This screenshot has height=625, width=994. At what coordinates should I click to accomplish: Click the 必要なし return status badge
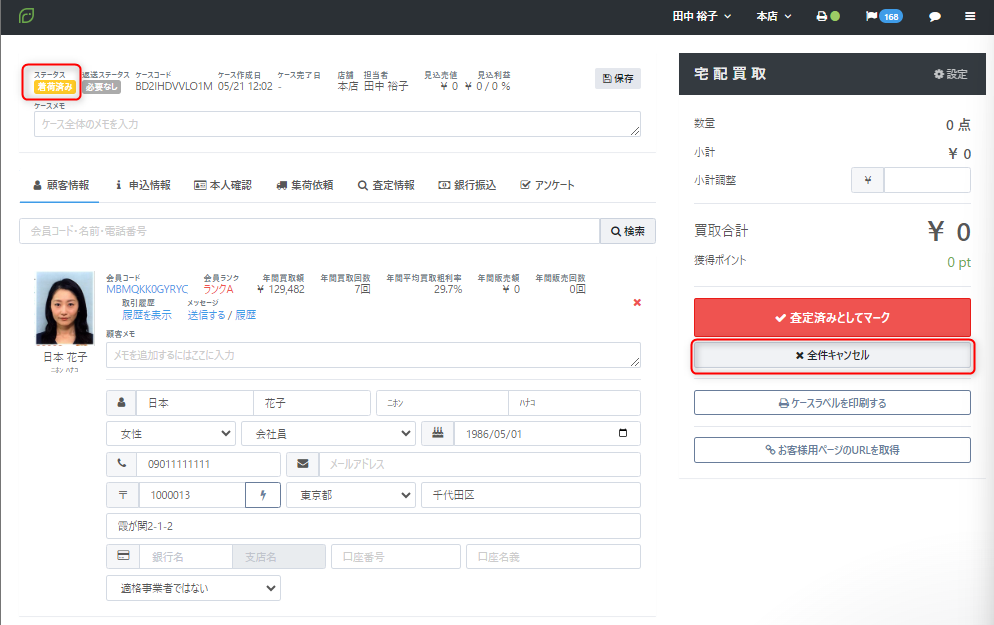tap(101, 87)
